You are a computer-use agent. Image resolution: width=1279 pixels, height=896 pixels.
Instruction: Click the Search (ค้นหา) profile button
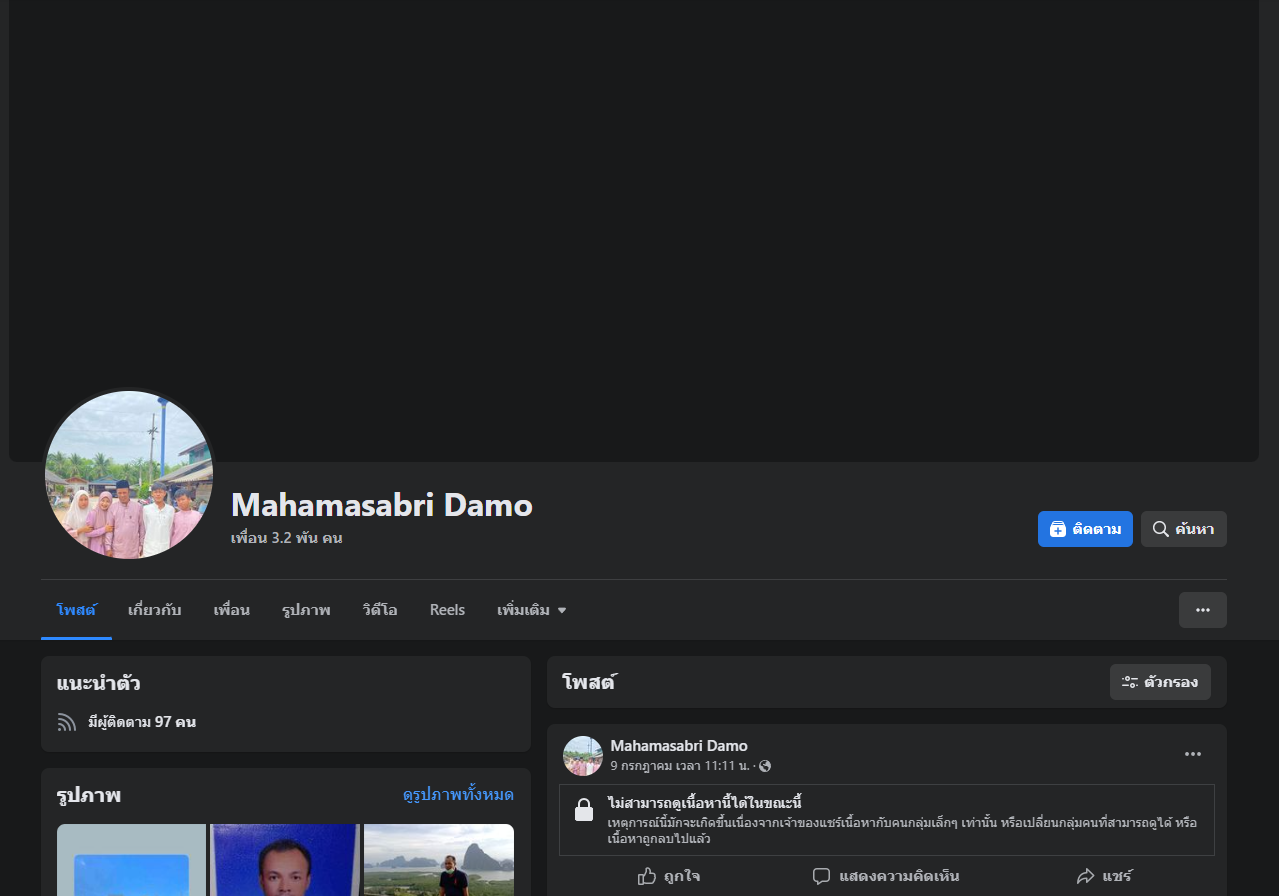pos(1184,529)
